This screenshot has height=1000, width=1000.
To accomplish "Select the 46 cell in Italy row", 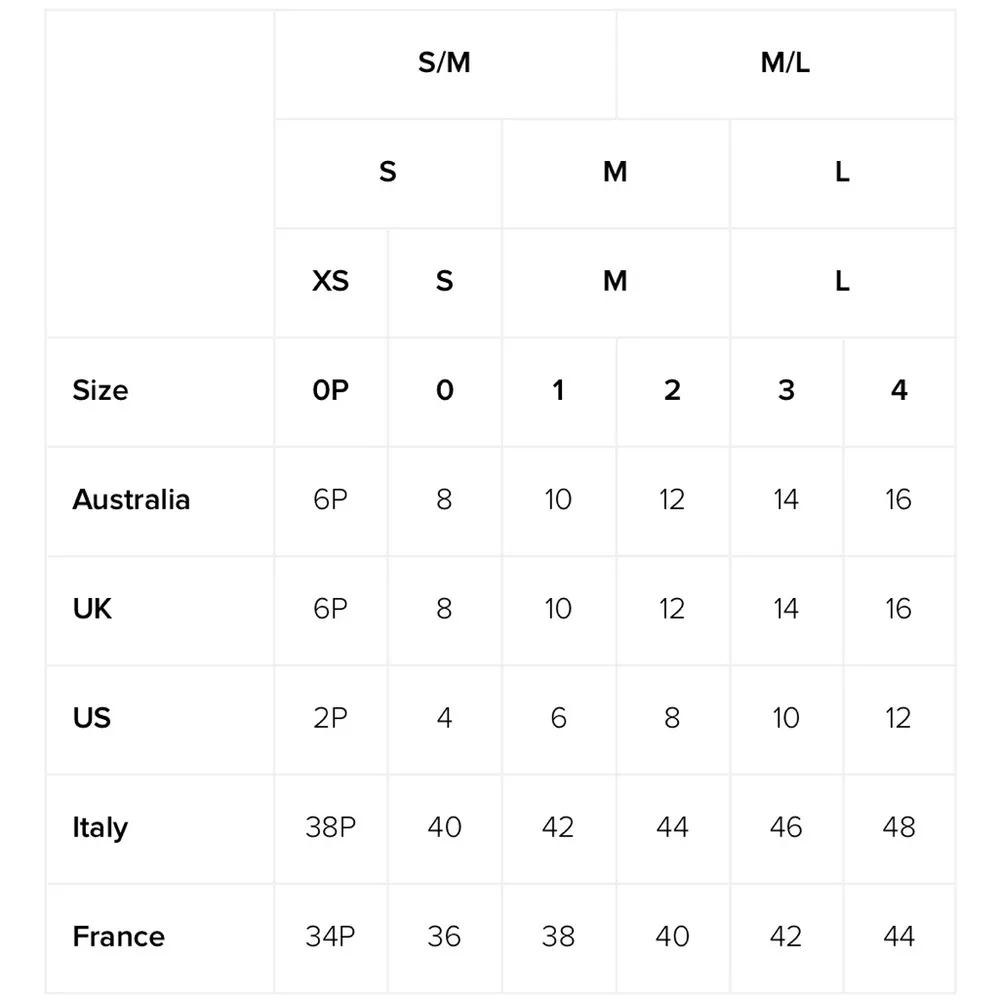I will point(786,827).
